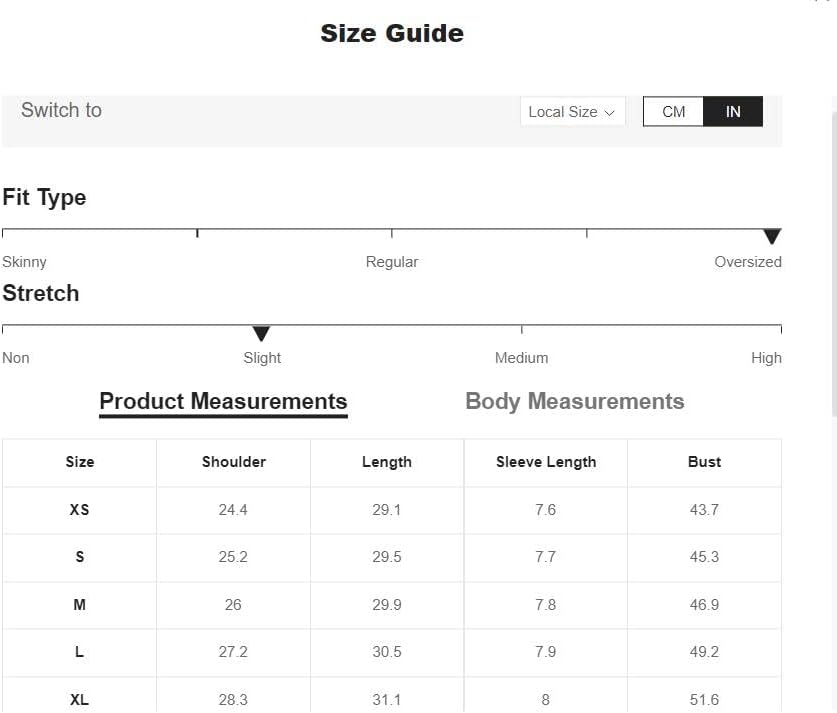
Task: Click the Medium stretch label
Action: [x=522, y=358]
